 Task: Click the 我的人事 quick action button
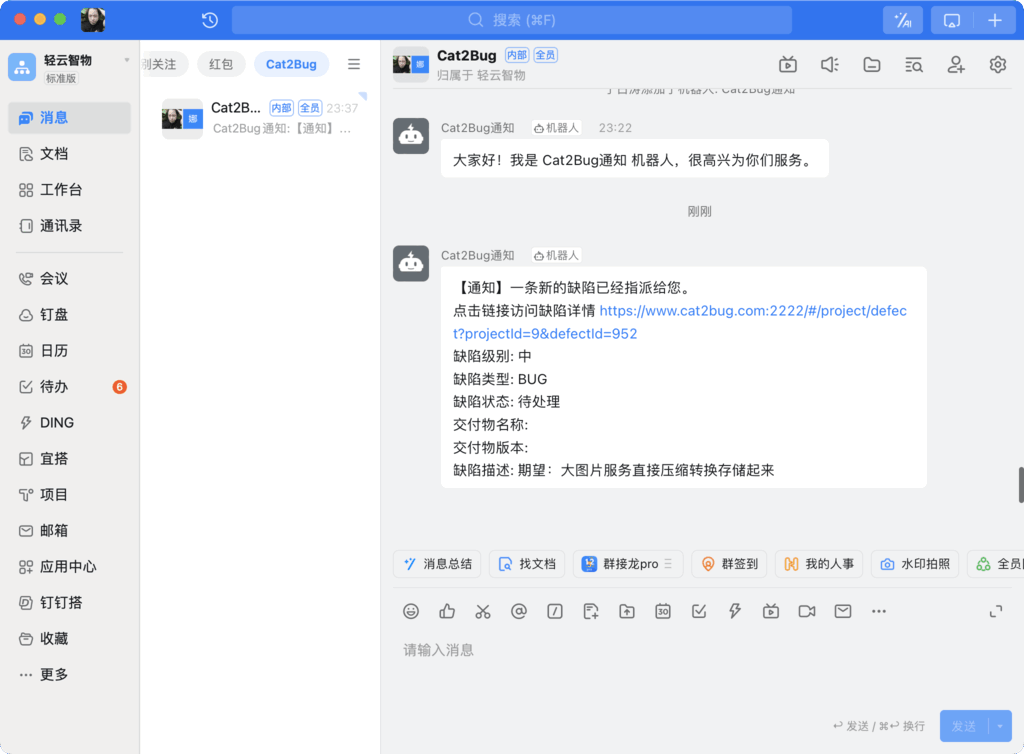[819, 563]
